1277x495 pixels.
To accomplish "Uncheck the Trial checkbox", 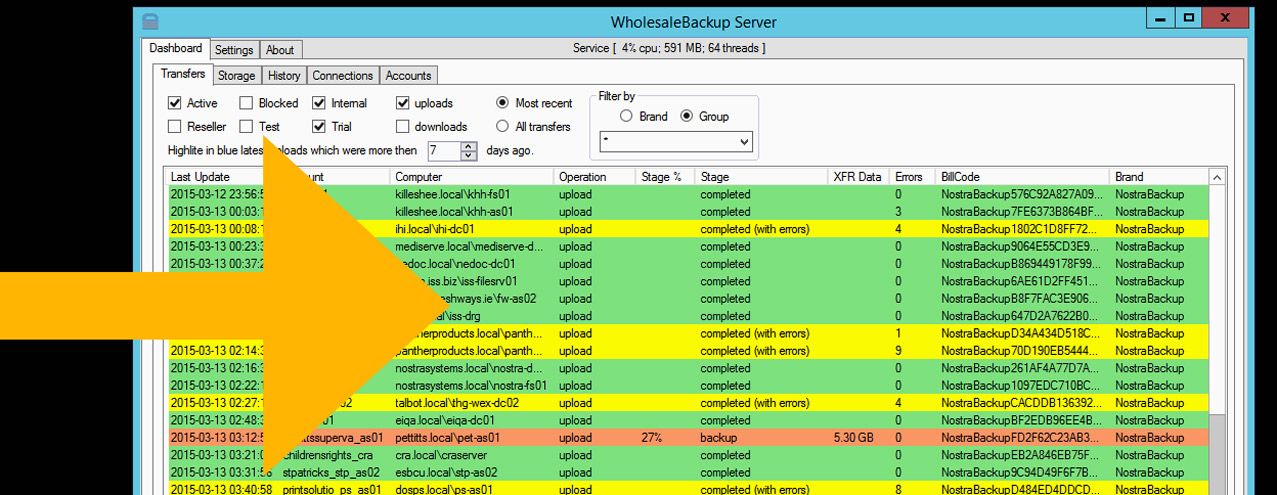I will tap(319, 127).
